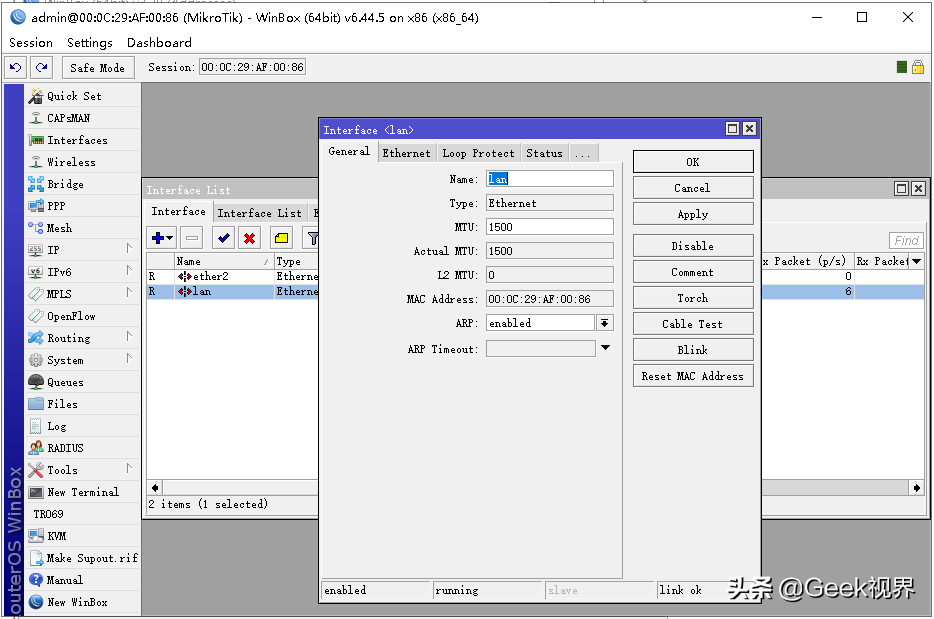Click the MTU input field
Screen dimensions: 934x619
pyautogui.click(x=549, y=227)
